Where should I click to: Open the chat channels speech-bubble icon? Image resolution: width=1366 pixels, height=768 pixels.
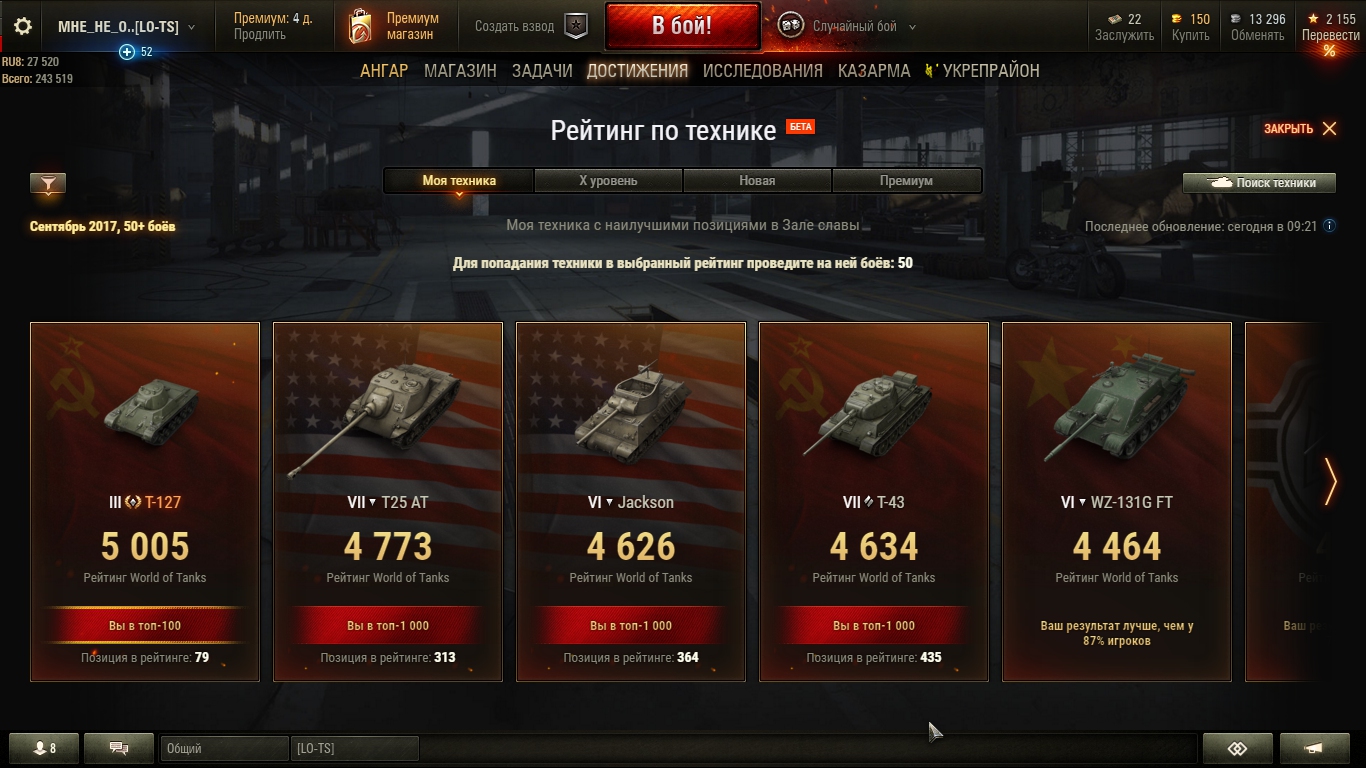pos(118,748)
